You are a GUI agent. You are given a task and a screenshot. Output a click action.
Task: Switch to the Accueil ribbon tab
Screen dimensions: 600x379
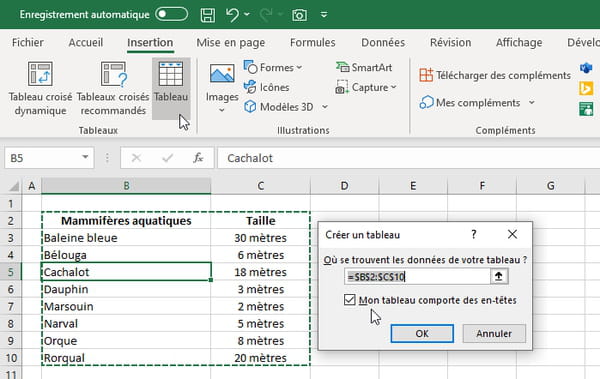[x=86, y=42]
